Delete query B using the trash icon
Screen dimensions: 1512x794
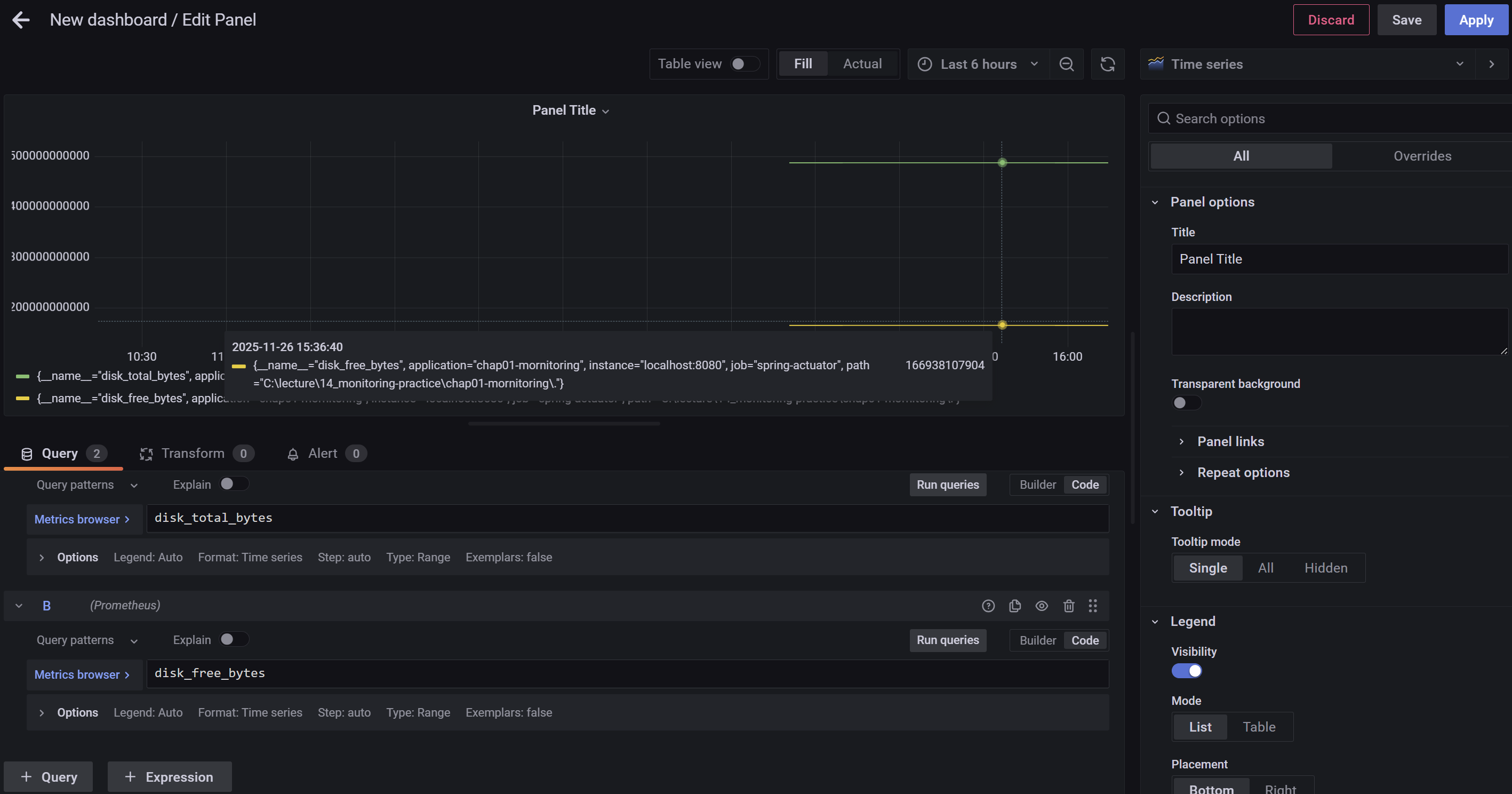click(x=1069, y=606)
